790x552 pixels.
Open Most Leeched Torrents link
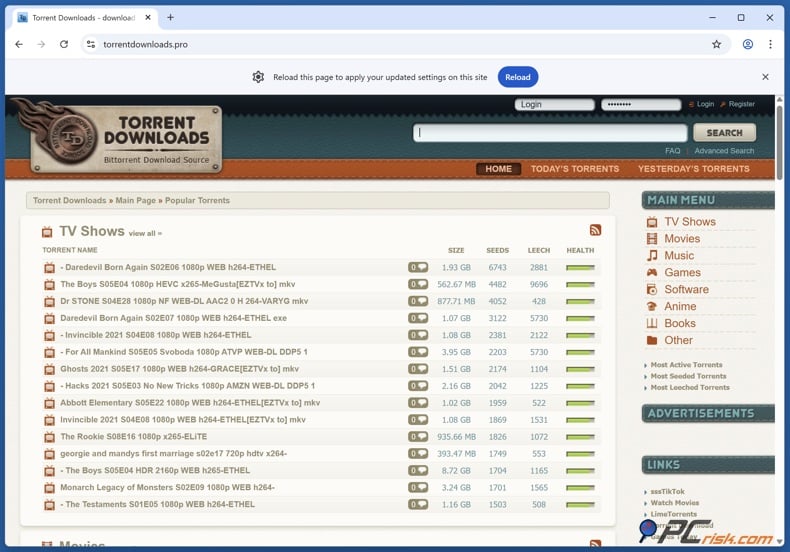pos(690,387)
